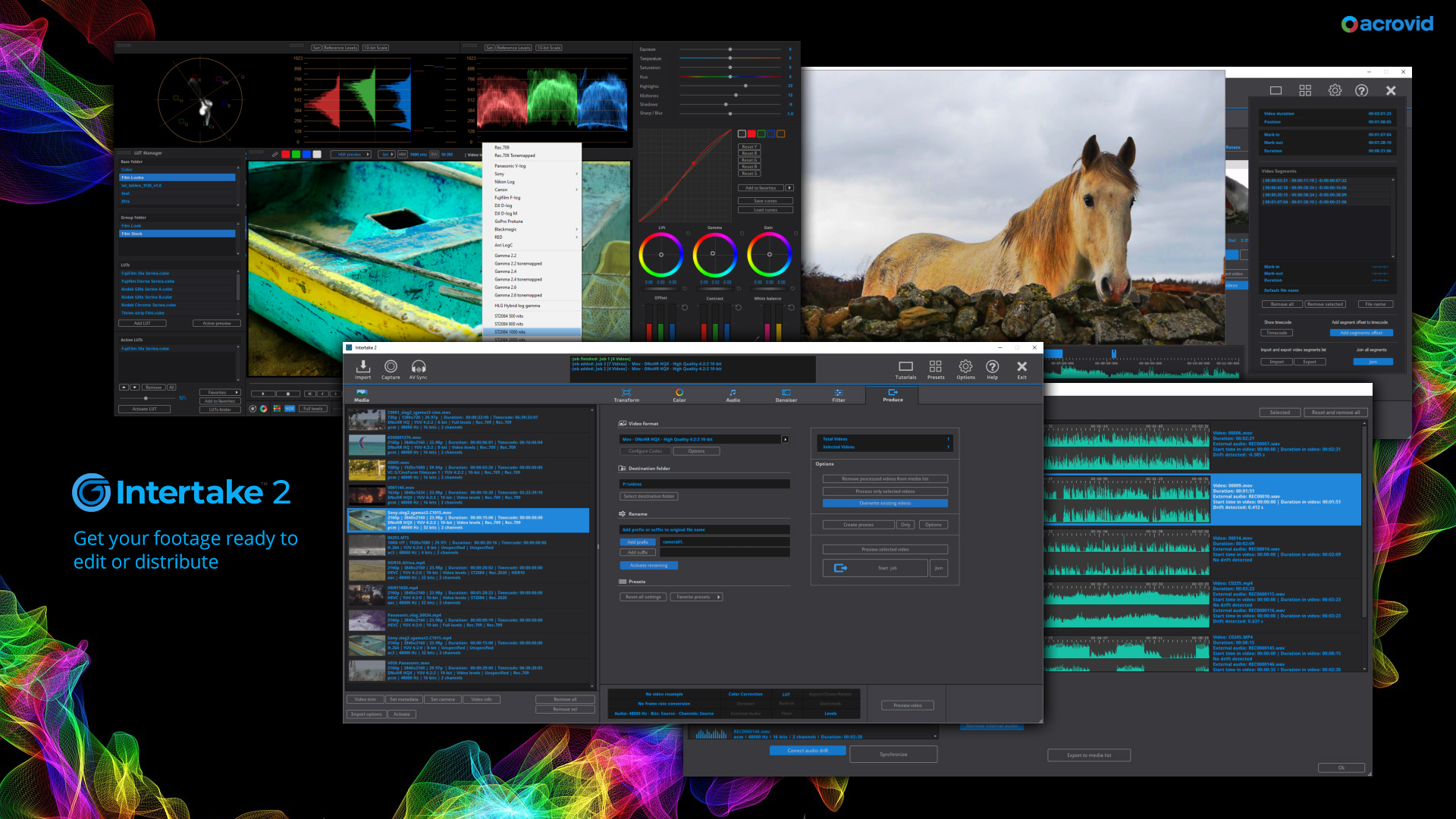Click the Start job export icon
This screenshot has height=819, width=1456.
coord(840,568)
